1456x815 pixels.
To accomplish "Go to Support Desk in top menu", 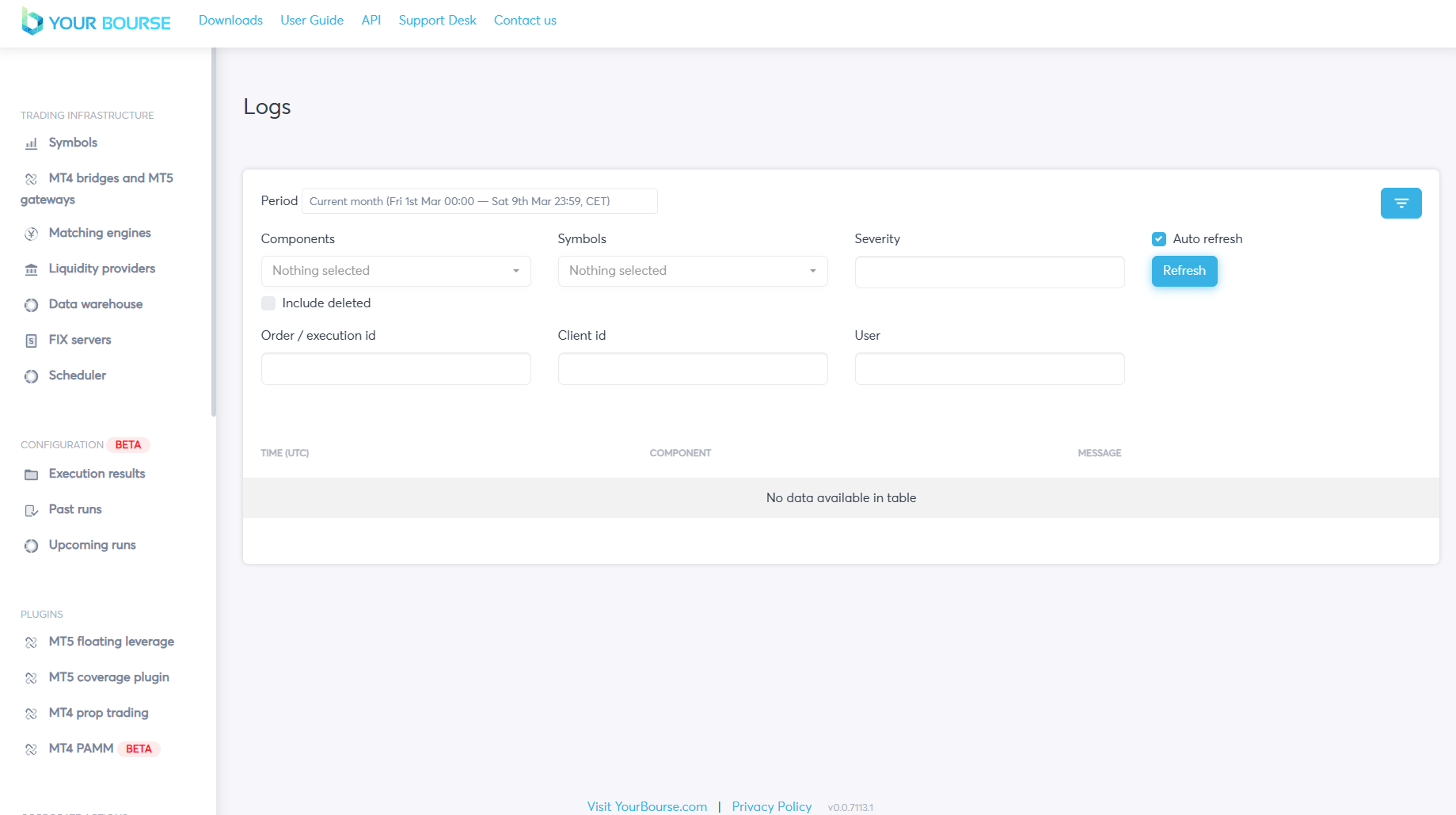I will click(x=437, y=21).
